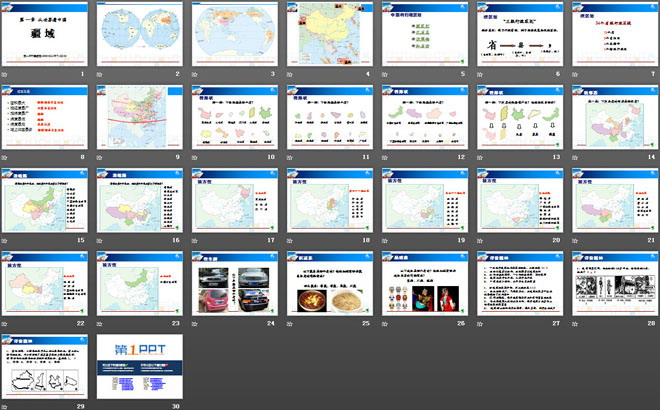Click the animation star icon under slide 3
This screenshot has height=410, width=660.
click(x=195, y=75)
